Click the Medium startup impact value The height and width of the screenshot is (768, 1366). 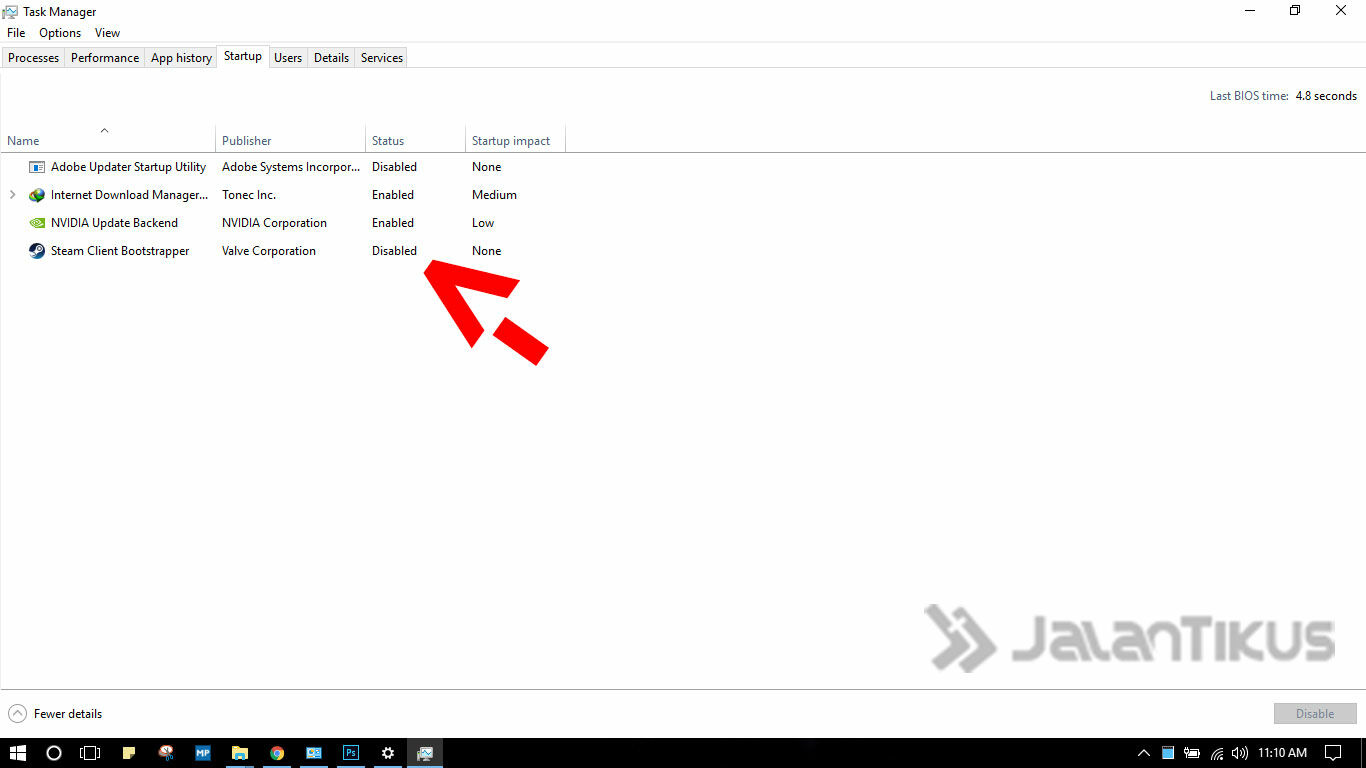[x=494, y=195]
